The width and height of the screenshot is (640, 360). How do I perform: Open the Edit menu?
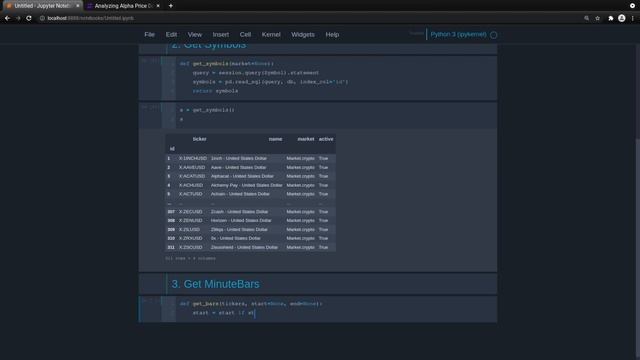(171, 35)
